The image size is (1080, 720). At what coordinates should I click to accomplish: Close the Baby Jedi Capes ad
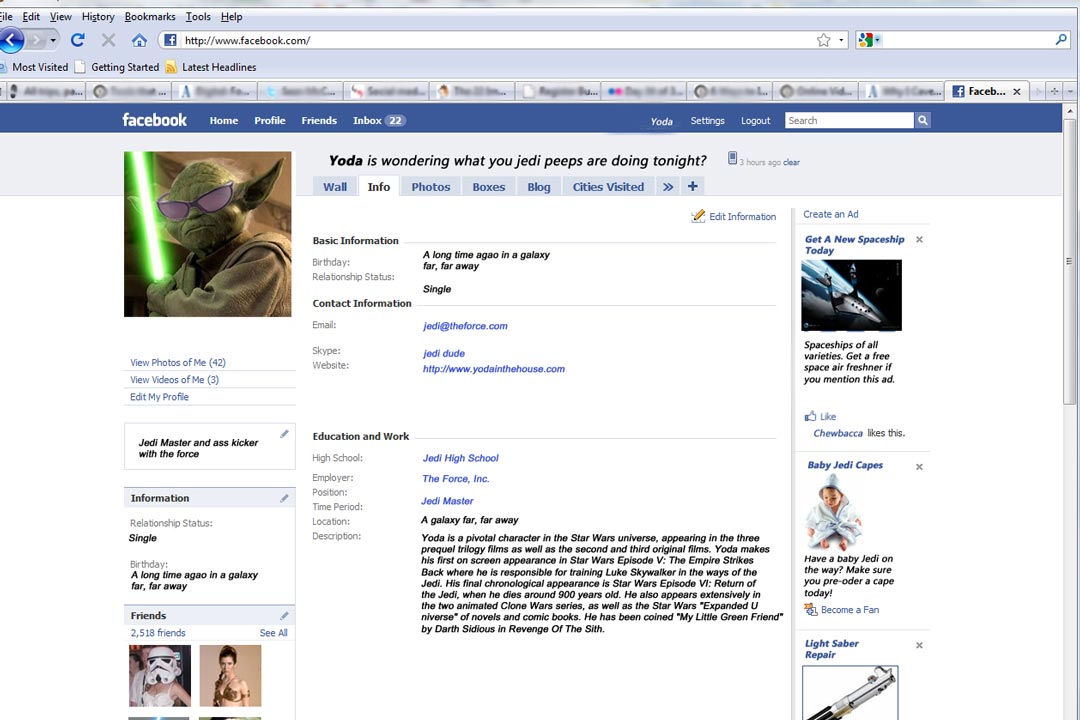click(920, 467)
